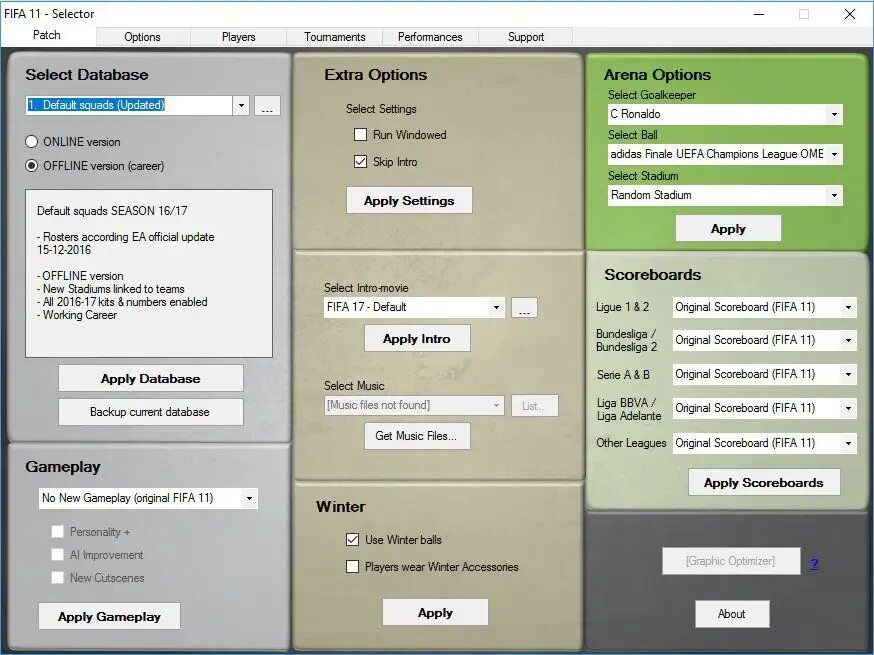Toggle the Personality + checkbox
The image size is (874, 655).
tap(57, 532)
